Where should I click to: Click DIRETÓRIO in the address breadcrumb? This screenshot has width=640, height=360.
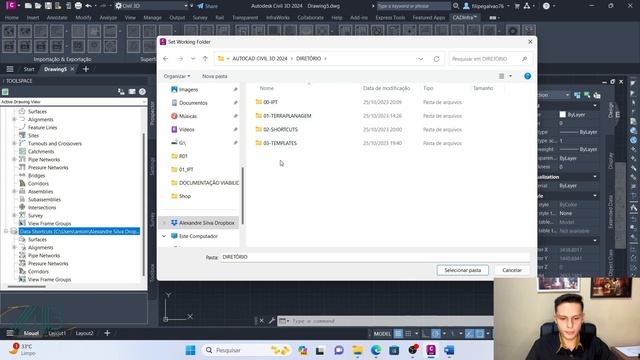click(309, 59)
